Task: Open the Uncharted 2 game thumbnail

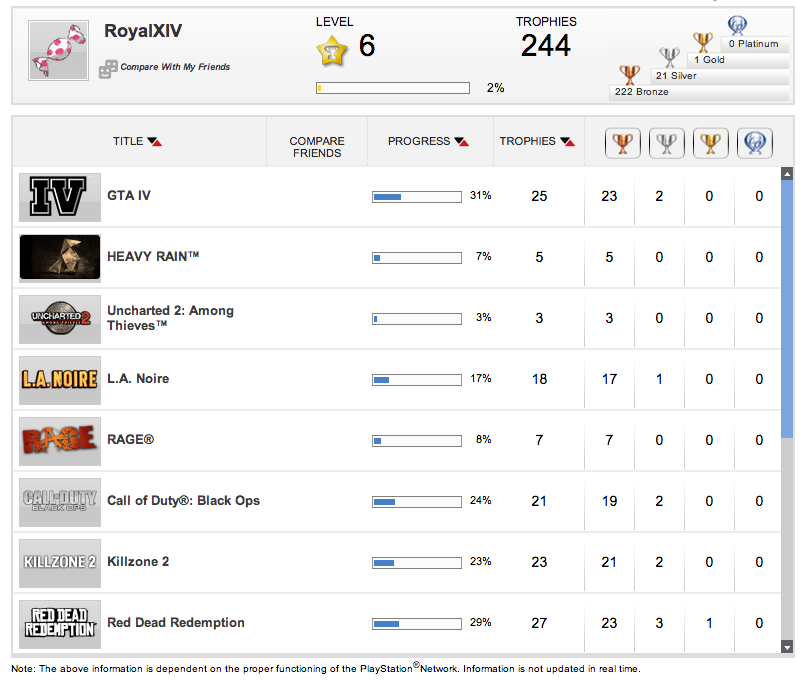Action: click(x=60, y=319)
